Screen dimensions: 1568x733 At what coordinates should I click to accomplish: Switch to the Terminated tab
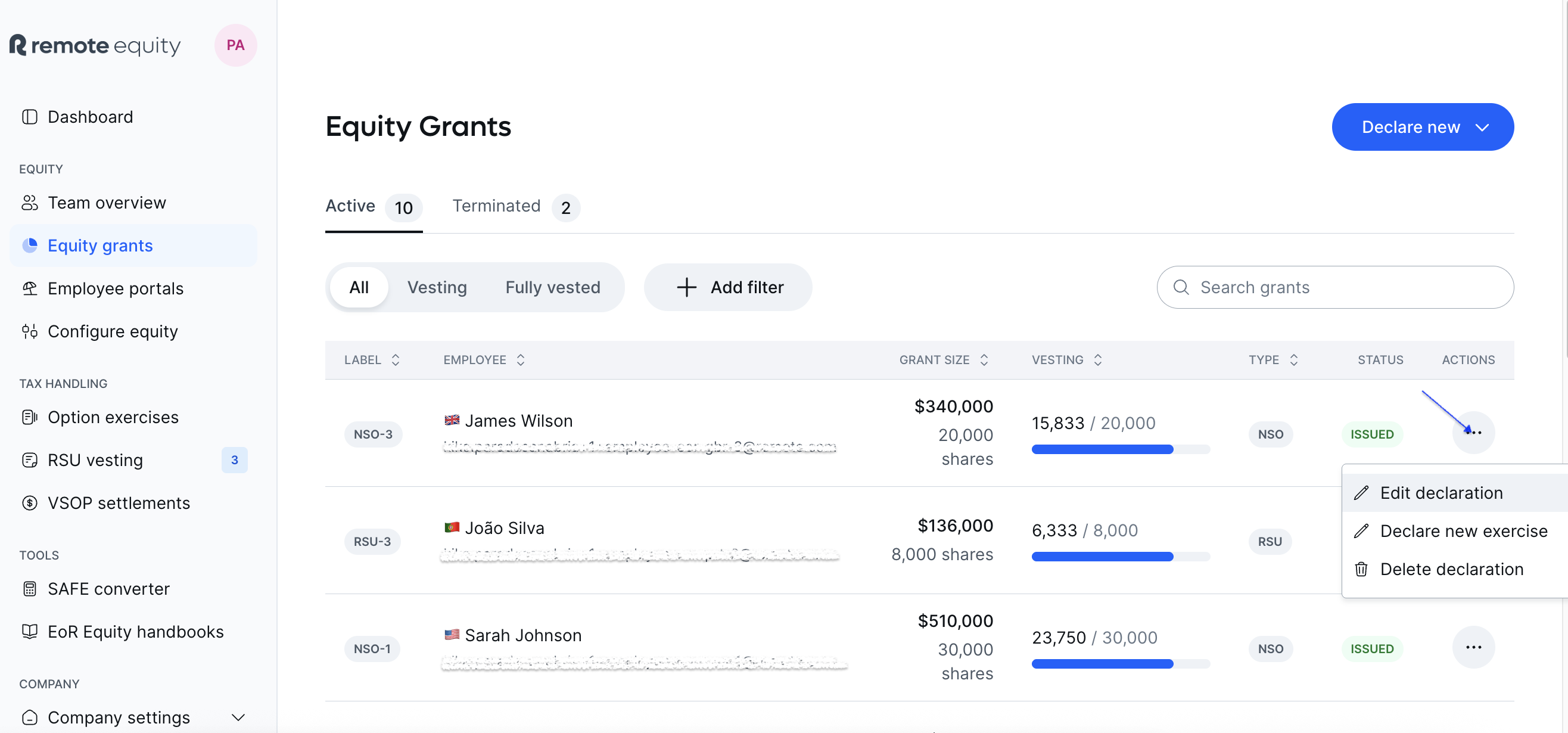tap(516, 207)
